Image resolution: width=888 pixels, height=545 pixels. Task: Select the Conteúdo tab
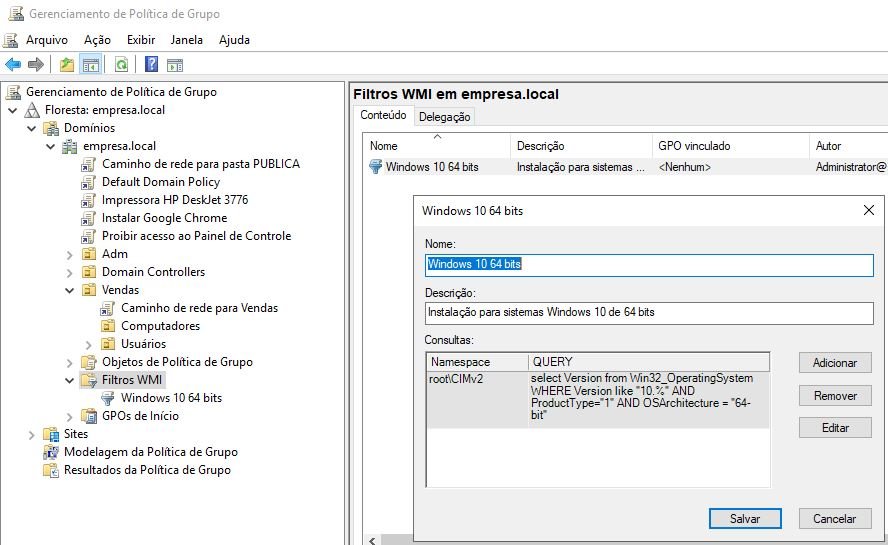click(x=383, y=115)
